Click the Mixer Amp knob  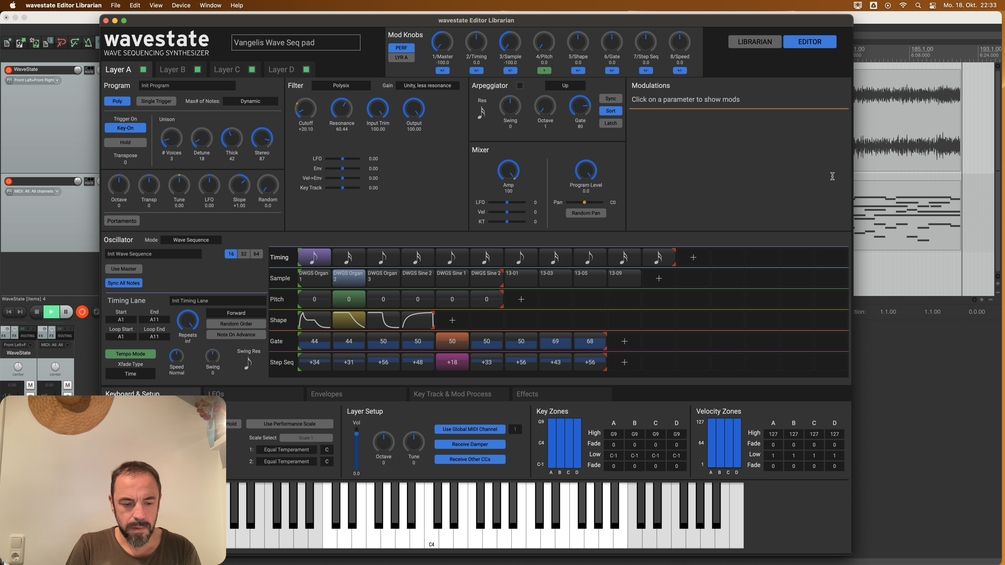pyautogui.click(x=508, y=170)
